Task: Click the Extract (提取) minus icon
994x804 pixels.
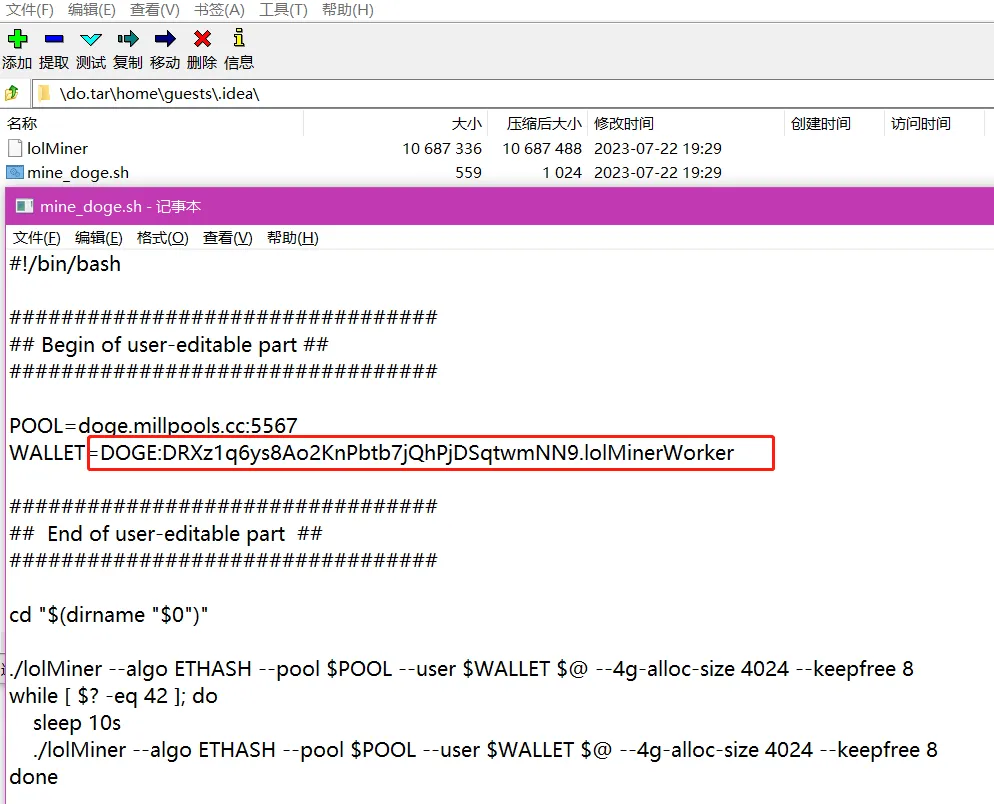Action: pos(54,40)
